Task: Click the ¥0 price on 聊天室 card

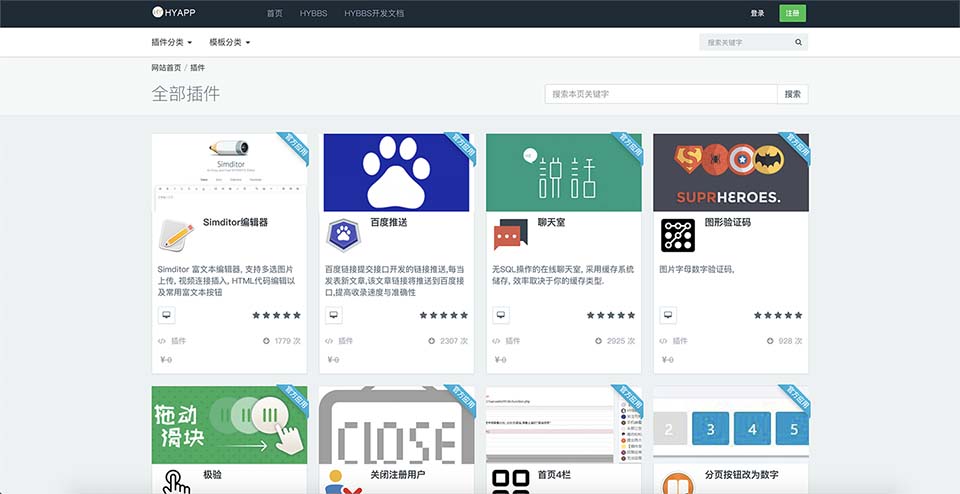Action: 500,360
